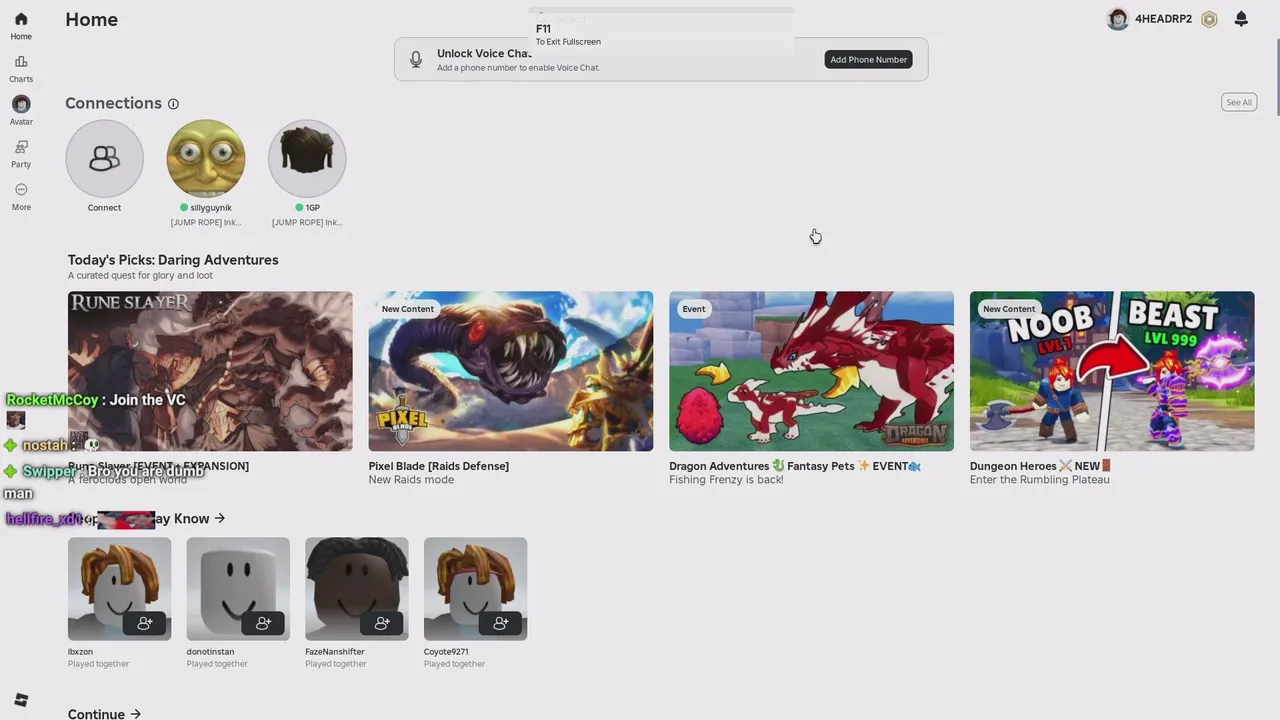Viewport: 1280px width, 720px height.
Task: Open FazeNanshifter's avatar card
Action: click(357, 589)
